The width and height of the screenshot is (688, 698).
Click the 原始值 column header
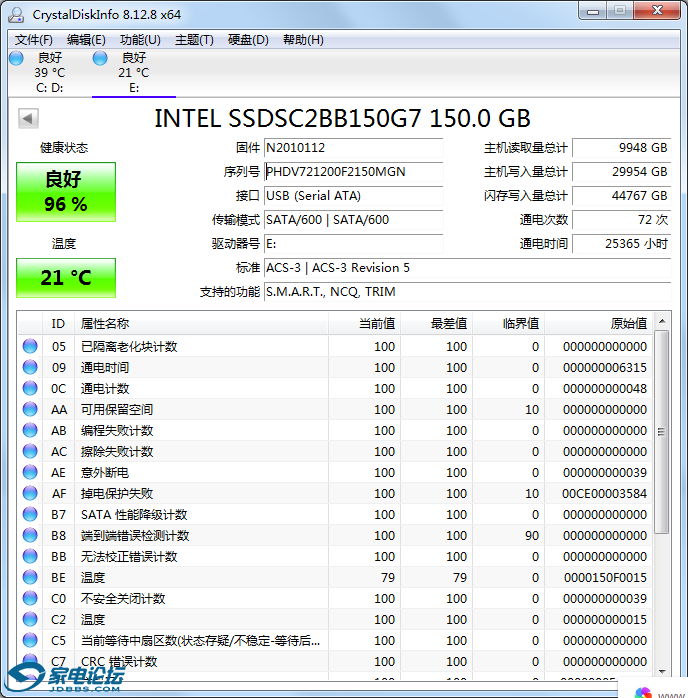click(x=599, y=324)
